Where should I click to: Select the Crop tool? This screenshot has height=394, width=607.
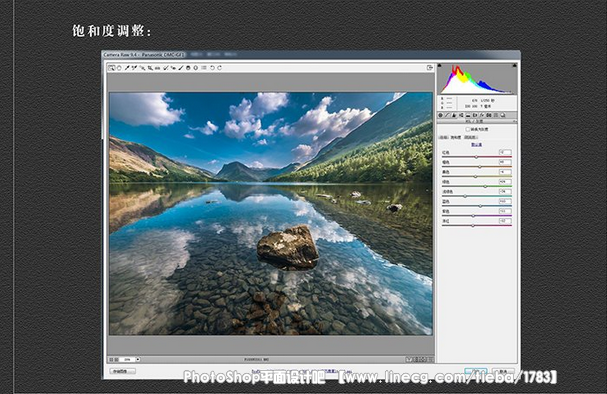pyautogui.click(x=150, y=68)
